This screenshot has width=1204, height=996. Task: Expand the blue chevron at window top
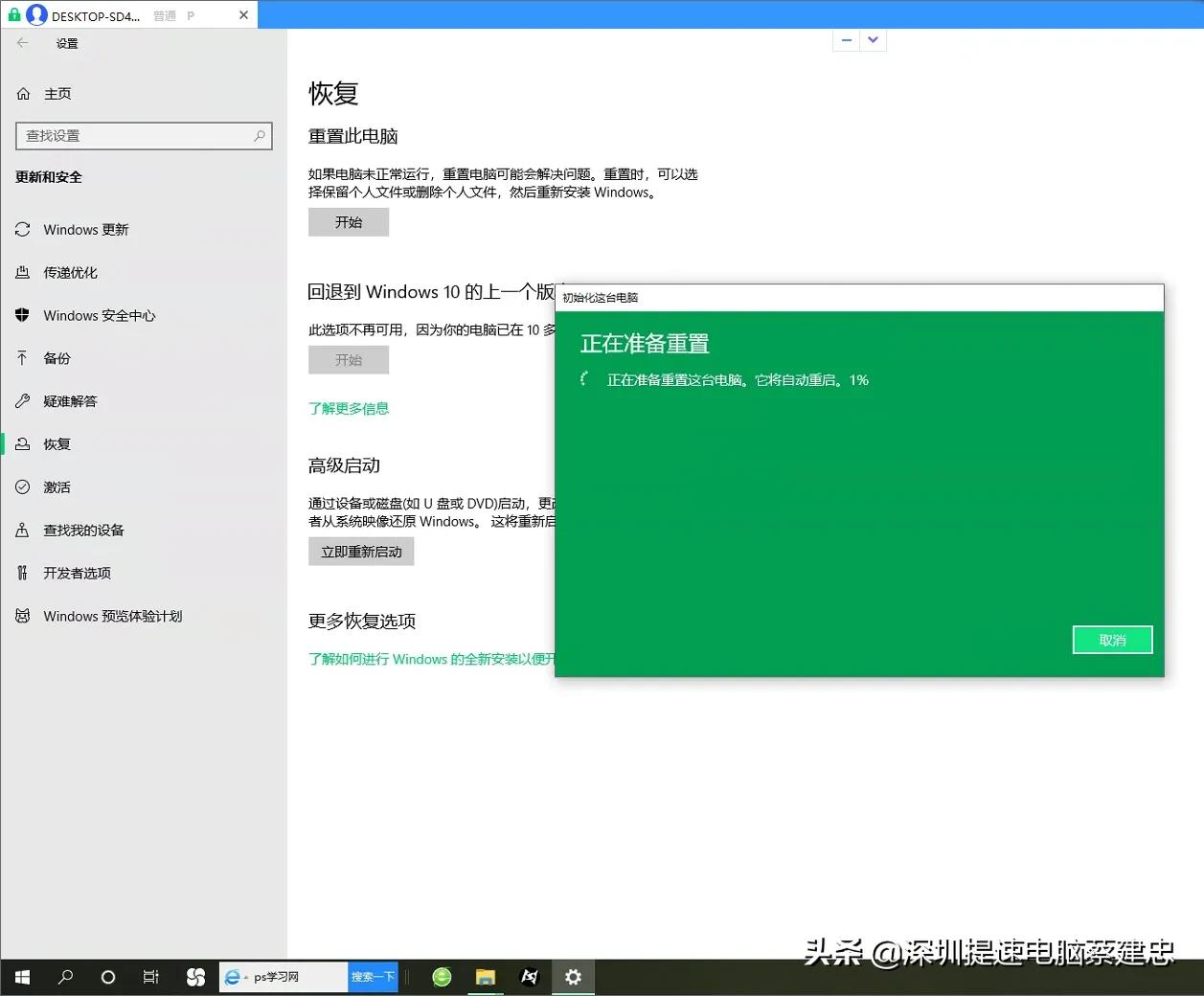872,40
